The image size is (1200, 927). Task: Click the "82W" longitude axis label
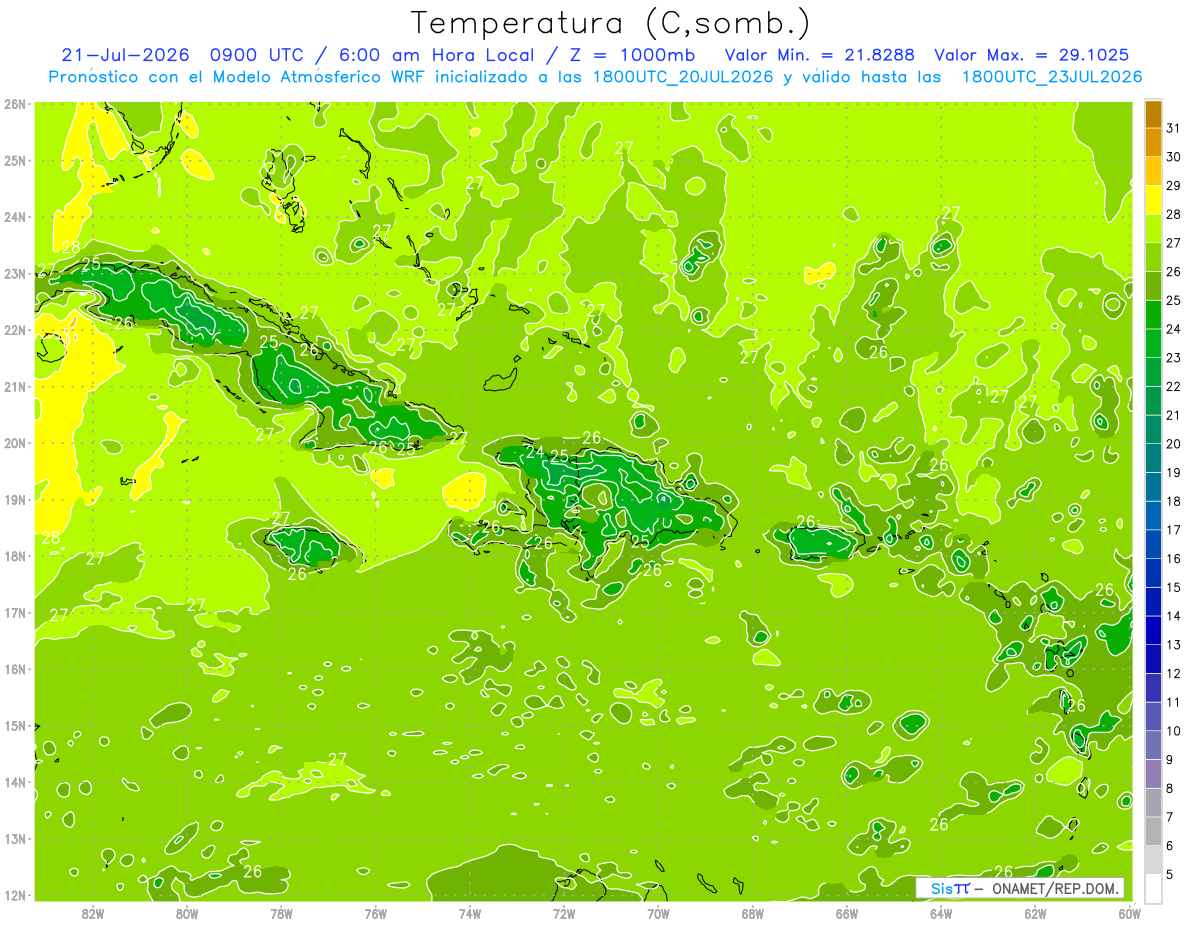point(93,912)
